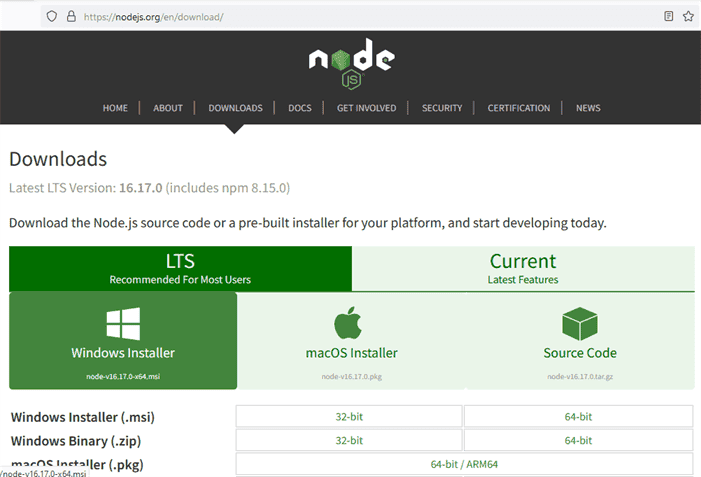The image size is (701, 477).
Task: Open the ABOUT page
Action: click(168, 108)
